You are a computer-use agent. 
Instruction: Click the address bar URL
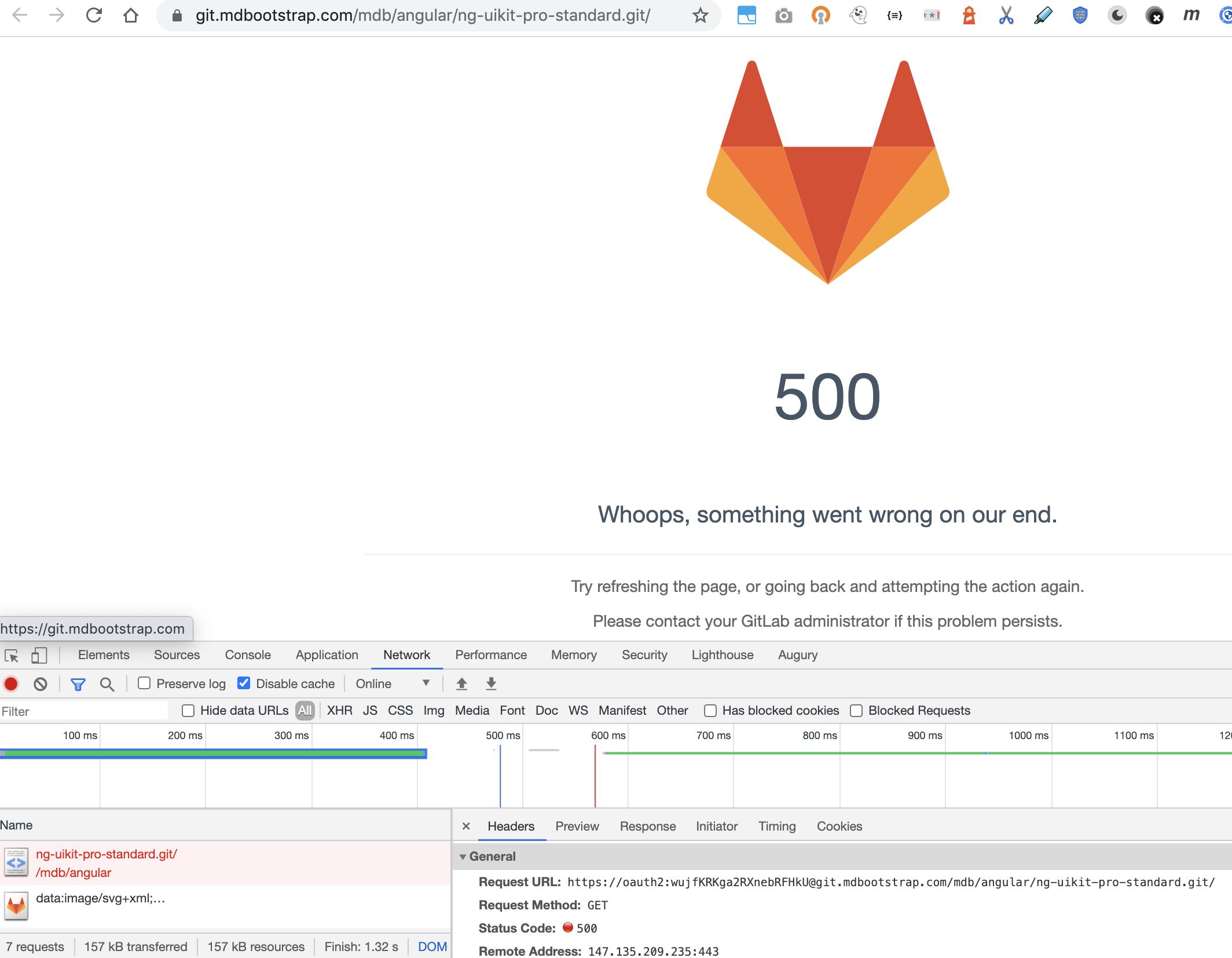pyautogui.click(x=423, y=15)
